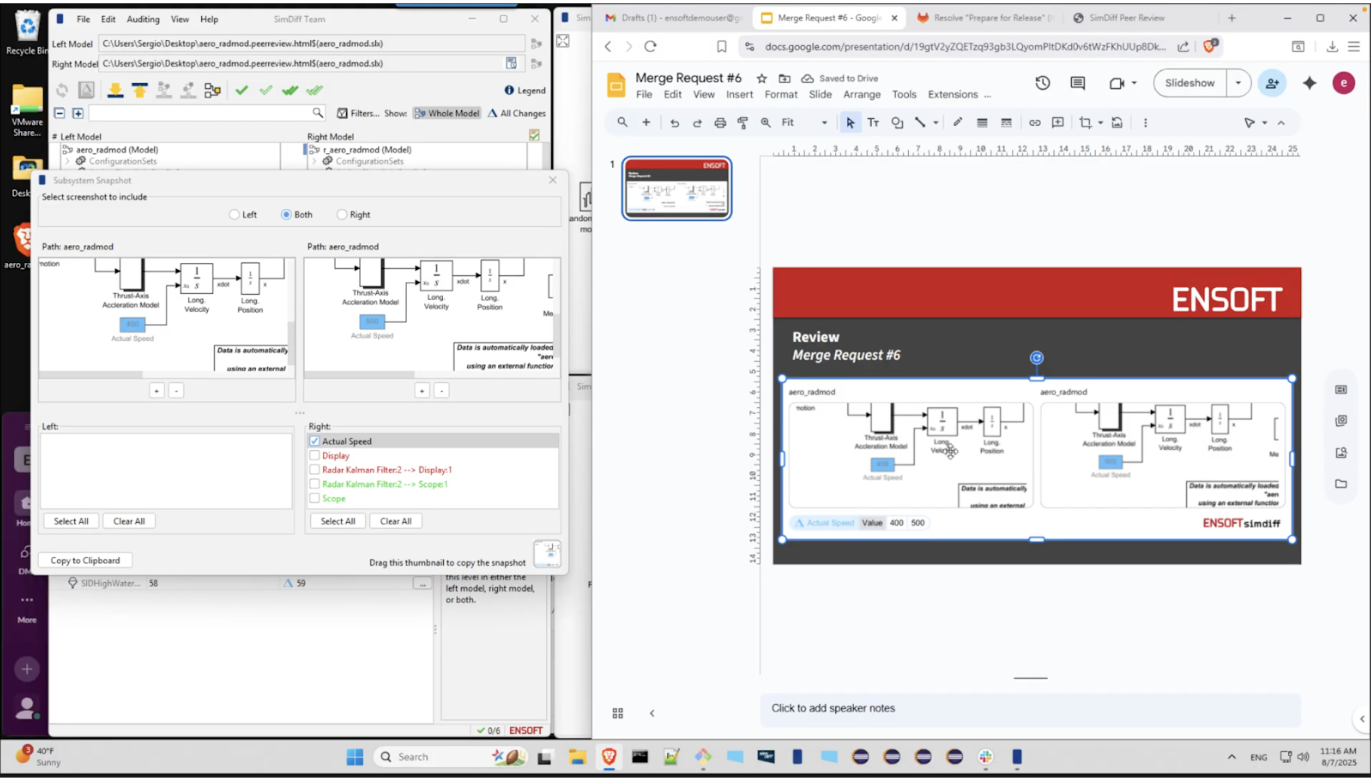Expand ConfigurationSets in Right Model tree
Image resolution: width=1372 pixels, height=778 pixels.
pyautogui.click(x=314, y=161)
